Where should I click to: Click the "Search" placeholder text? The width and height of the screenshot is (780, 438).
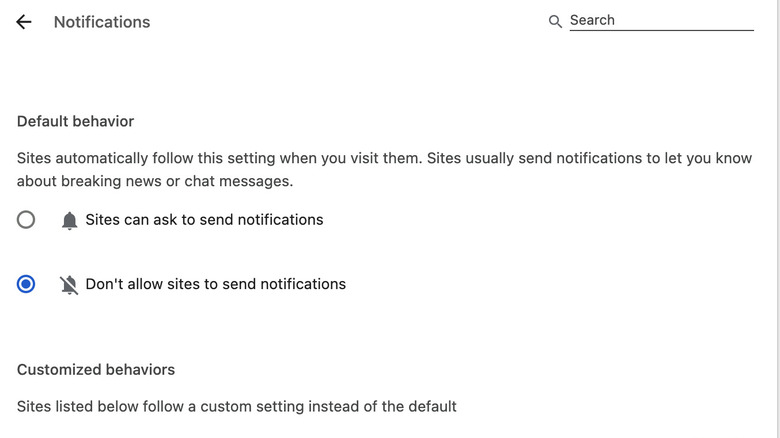592,20
